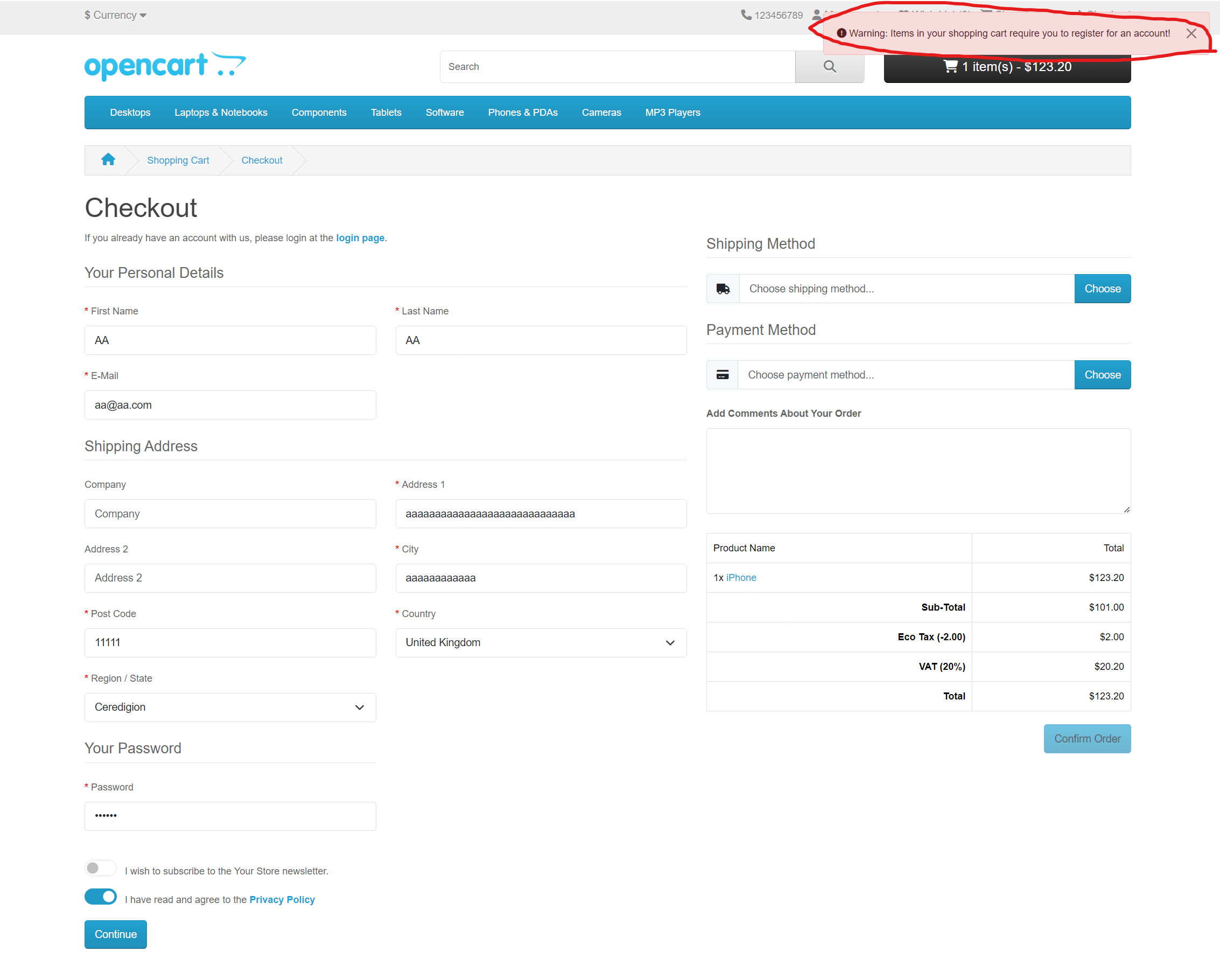Go to Shopping Cart breadcrumb link
This screenshot has width=1220, height=980.
click(178, 160)
